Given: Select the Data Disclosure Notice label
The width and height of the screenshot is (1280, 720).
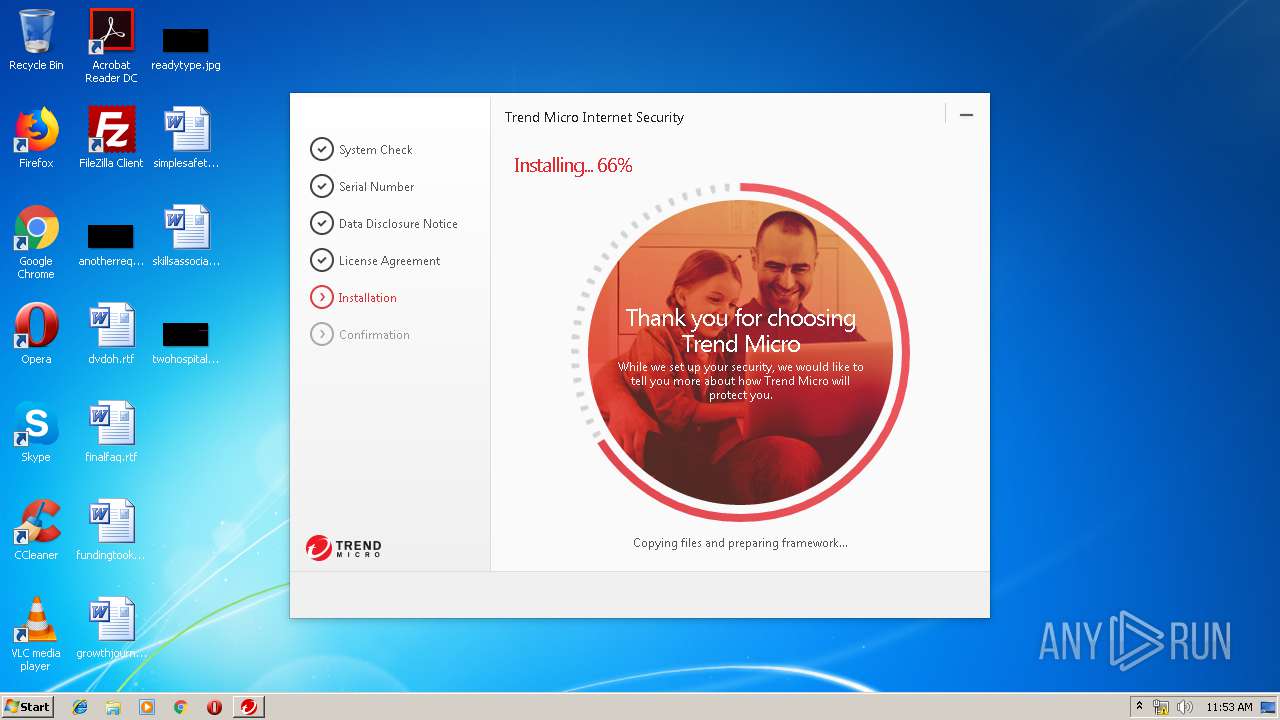Looking at the screenshot, I should (x=398, y=224).
